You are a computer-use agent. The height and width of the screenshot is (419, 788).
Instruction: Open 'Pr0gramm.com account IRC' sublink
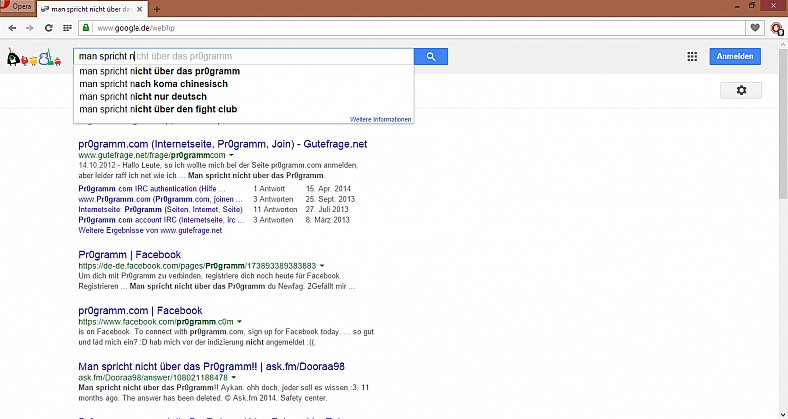[161, 220]
